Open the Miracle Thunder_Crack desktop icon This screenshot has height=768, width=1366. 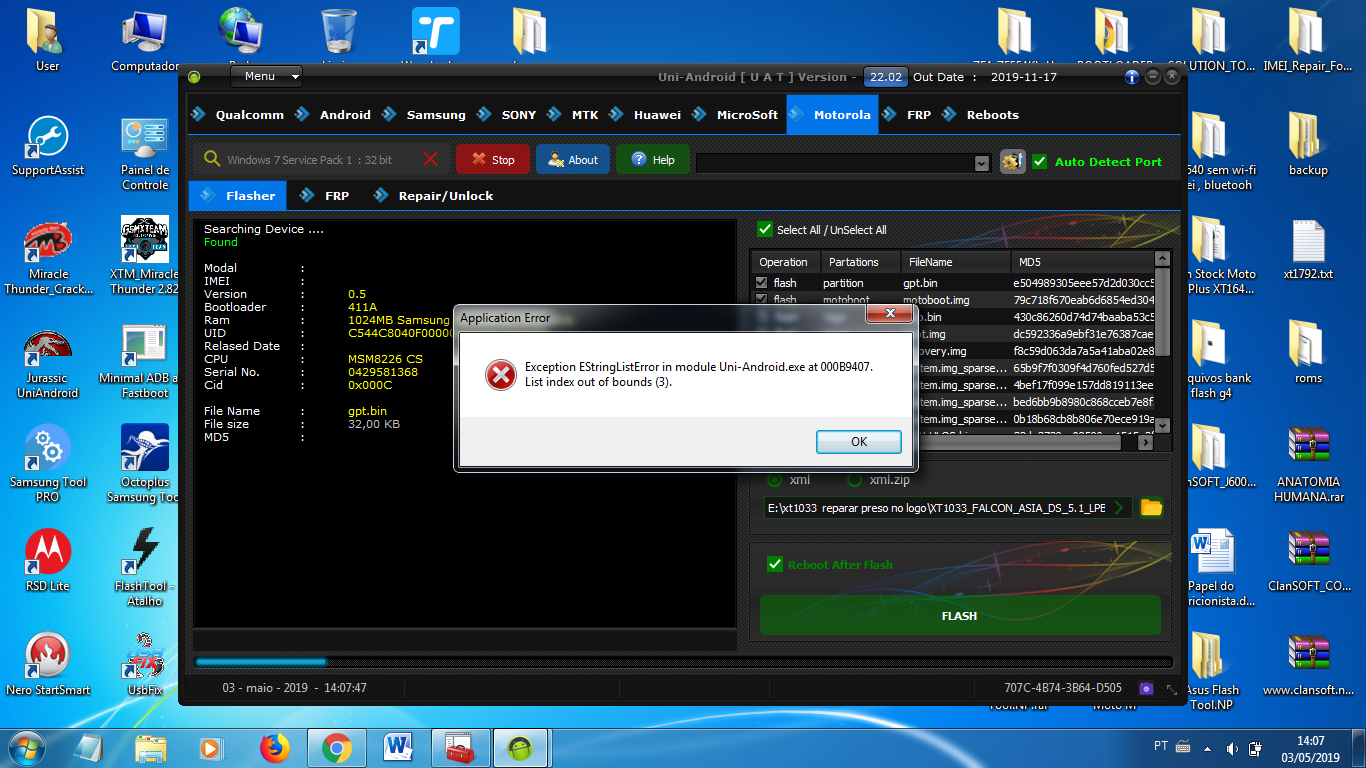(x=48, y=256)
